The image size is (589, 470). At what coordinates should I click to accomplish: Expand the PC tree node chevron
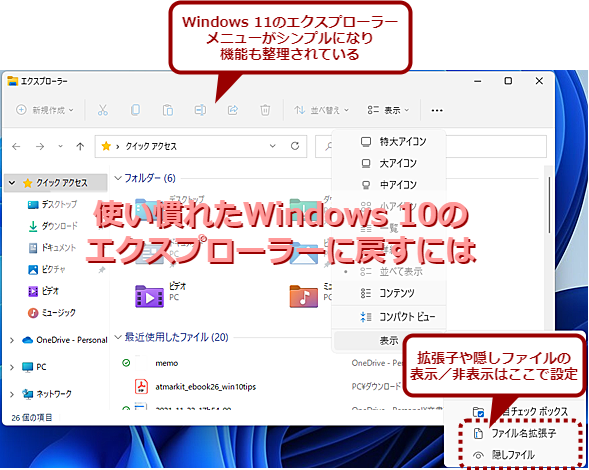pyautogui.click(x=12, y=367)
